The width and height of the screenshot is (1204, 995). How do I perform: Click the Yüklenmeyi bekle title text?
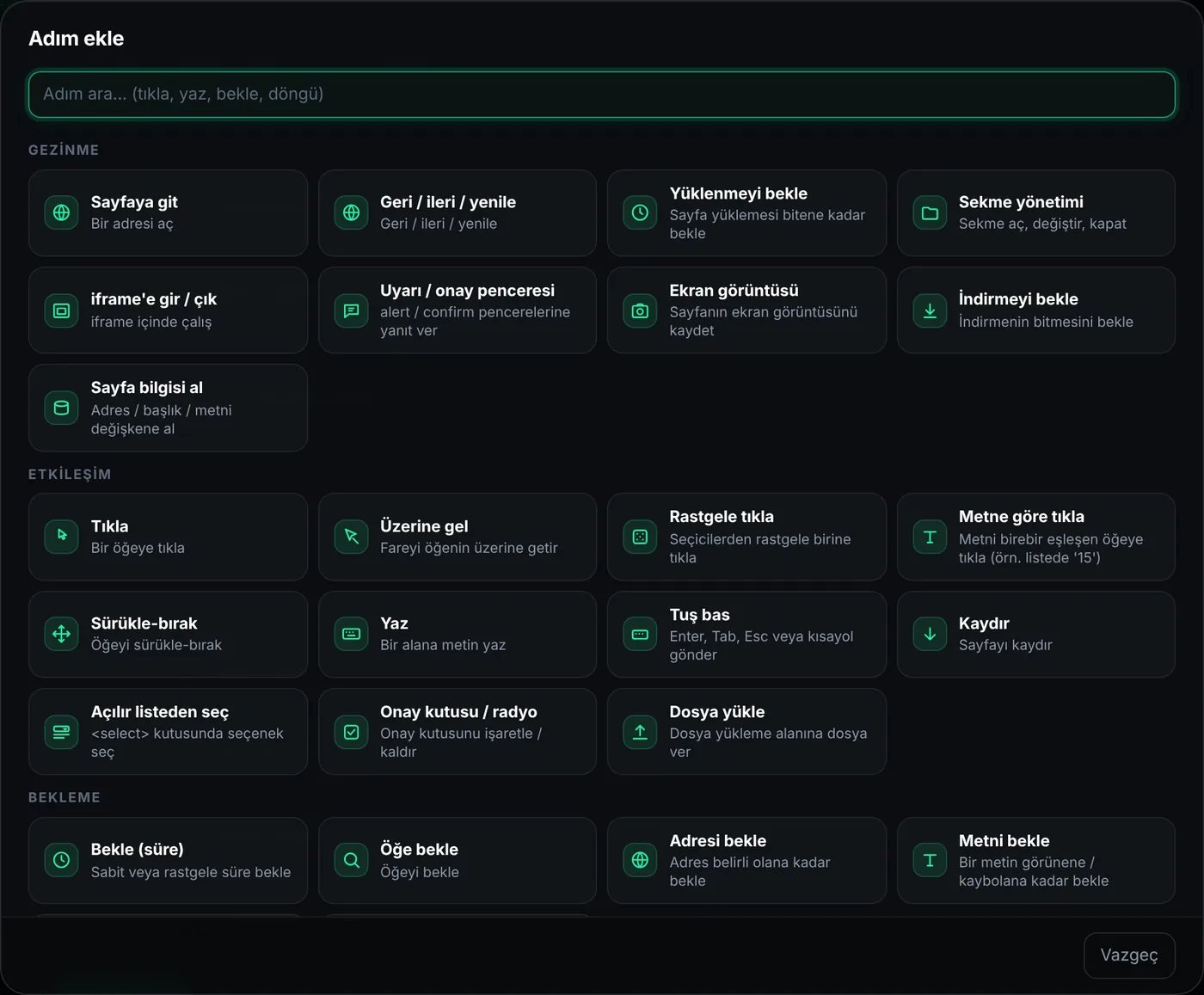739,193
